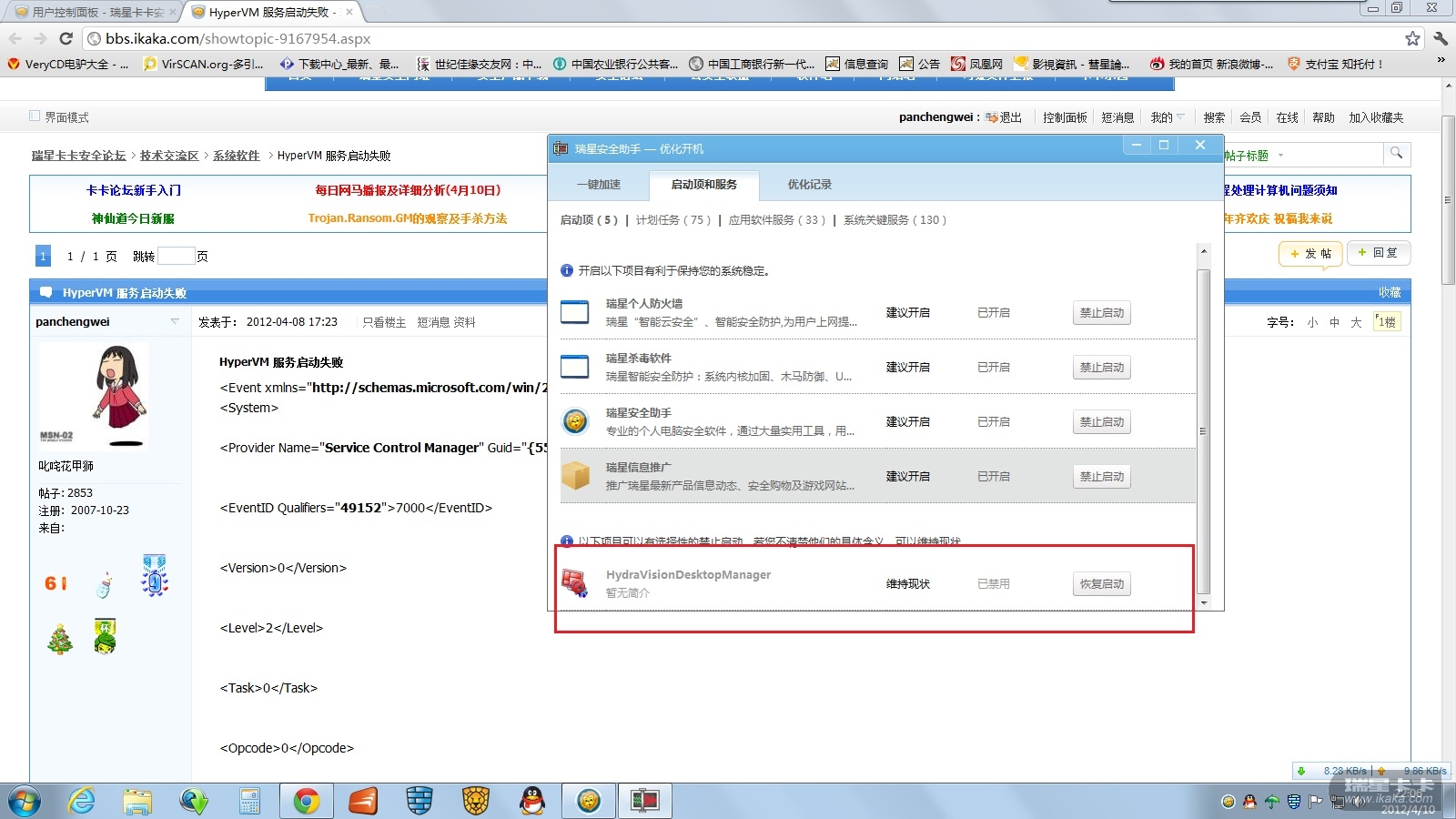
Task: Click the Windows Start orb
Action: click(25, 801)
